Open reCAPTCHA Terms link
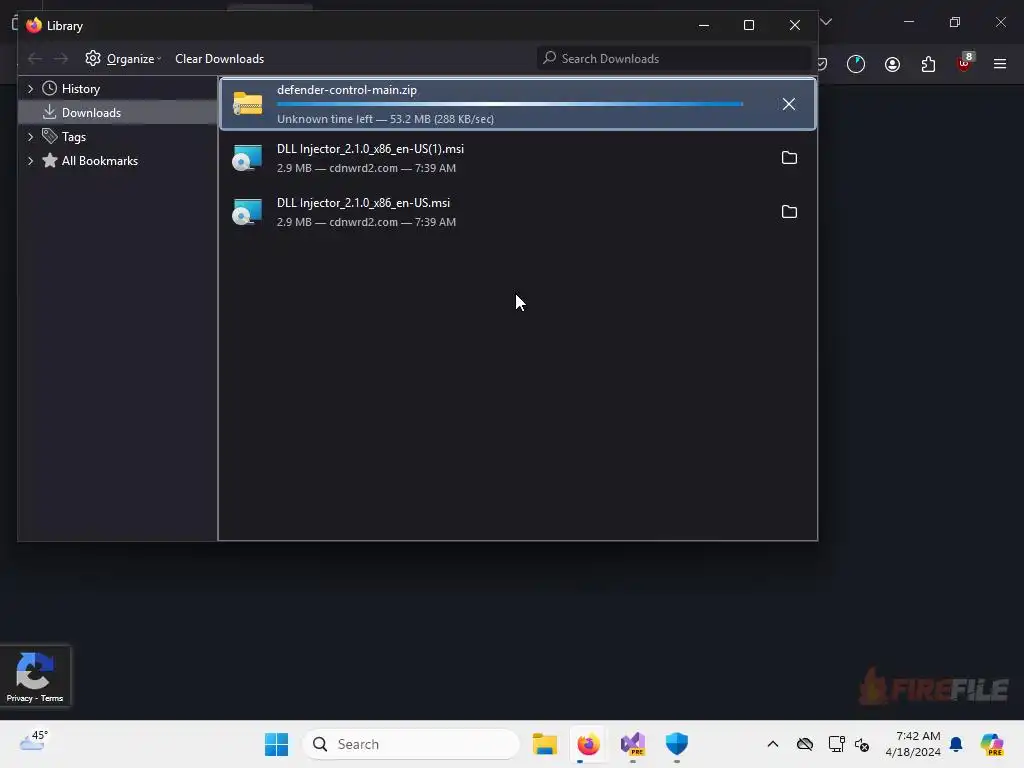The height and width of the screenshot is (768, 1024). click(52, 698)
